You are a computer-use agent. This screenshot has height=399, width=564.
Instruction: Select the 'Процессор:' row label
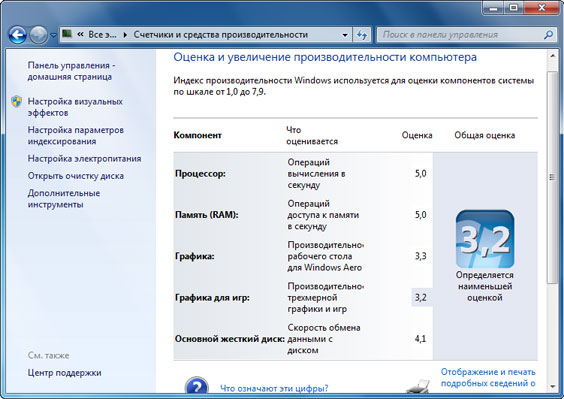pyautogui.click(x=200, y=174)
